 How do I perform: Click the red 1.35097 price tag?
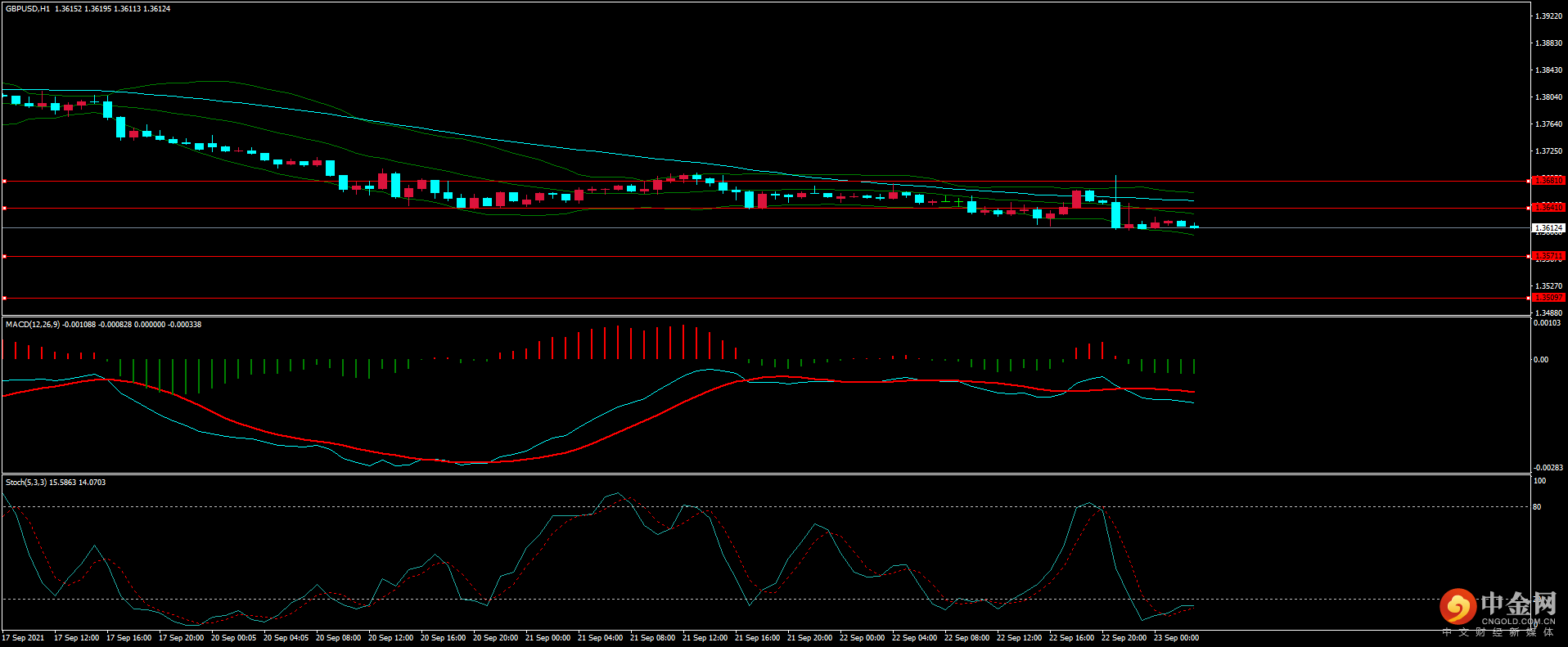1548,298
